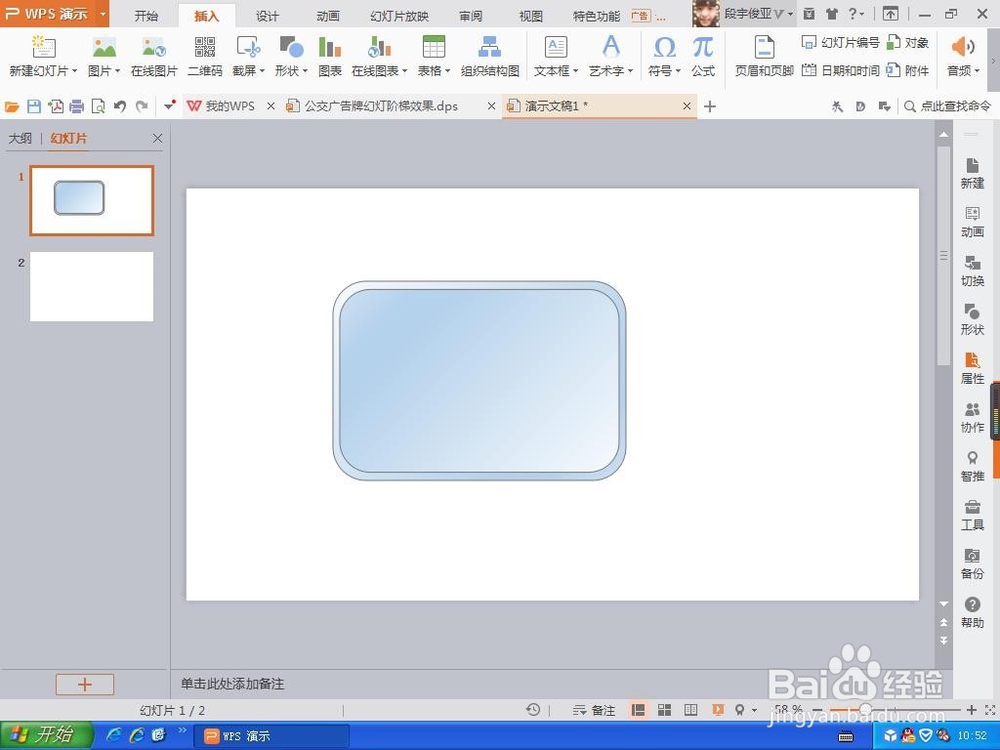Expand the 符号 dropdown arrow

(x=678, y=71)
